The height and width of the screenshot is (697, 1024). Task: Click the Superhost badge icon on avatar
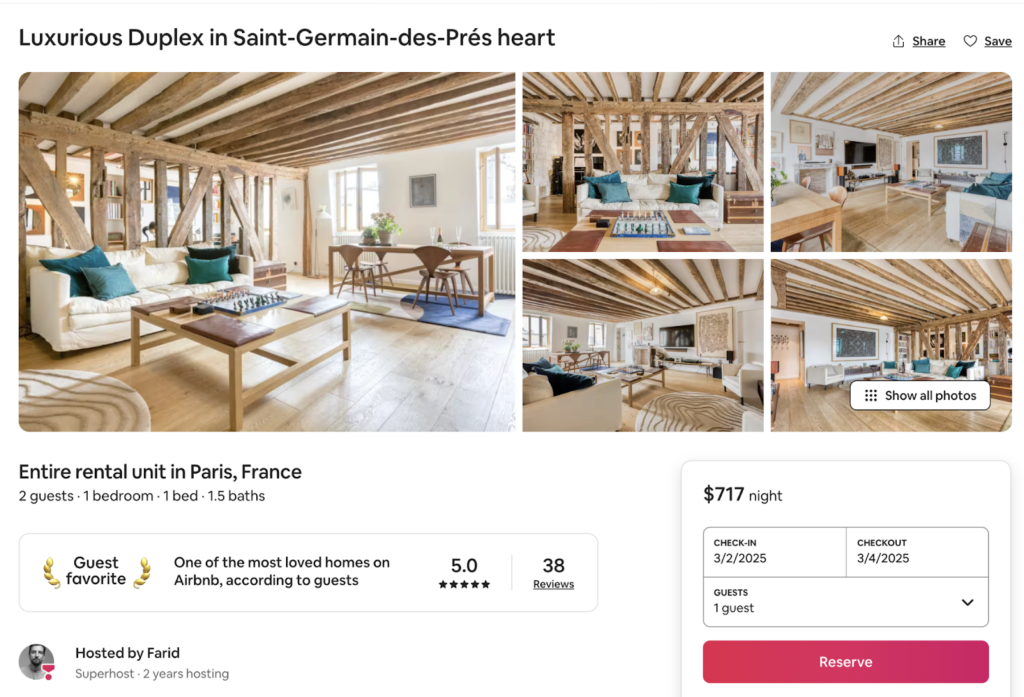pyautogui.click(x=47, y=672)
